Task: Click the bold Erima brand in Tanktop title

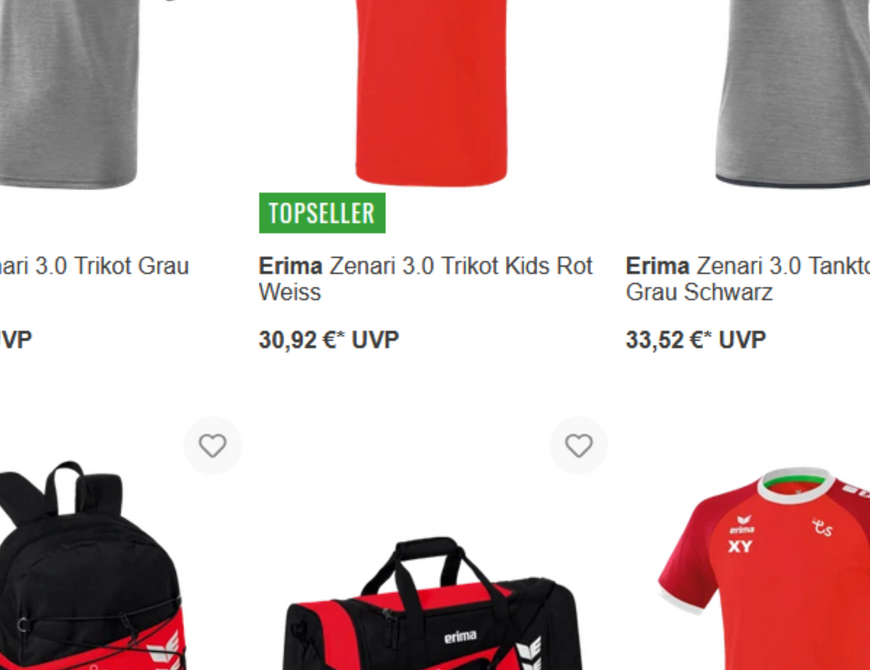Action: coord(657,266)
